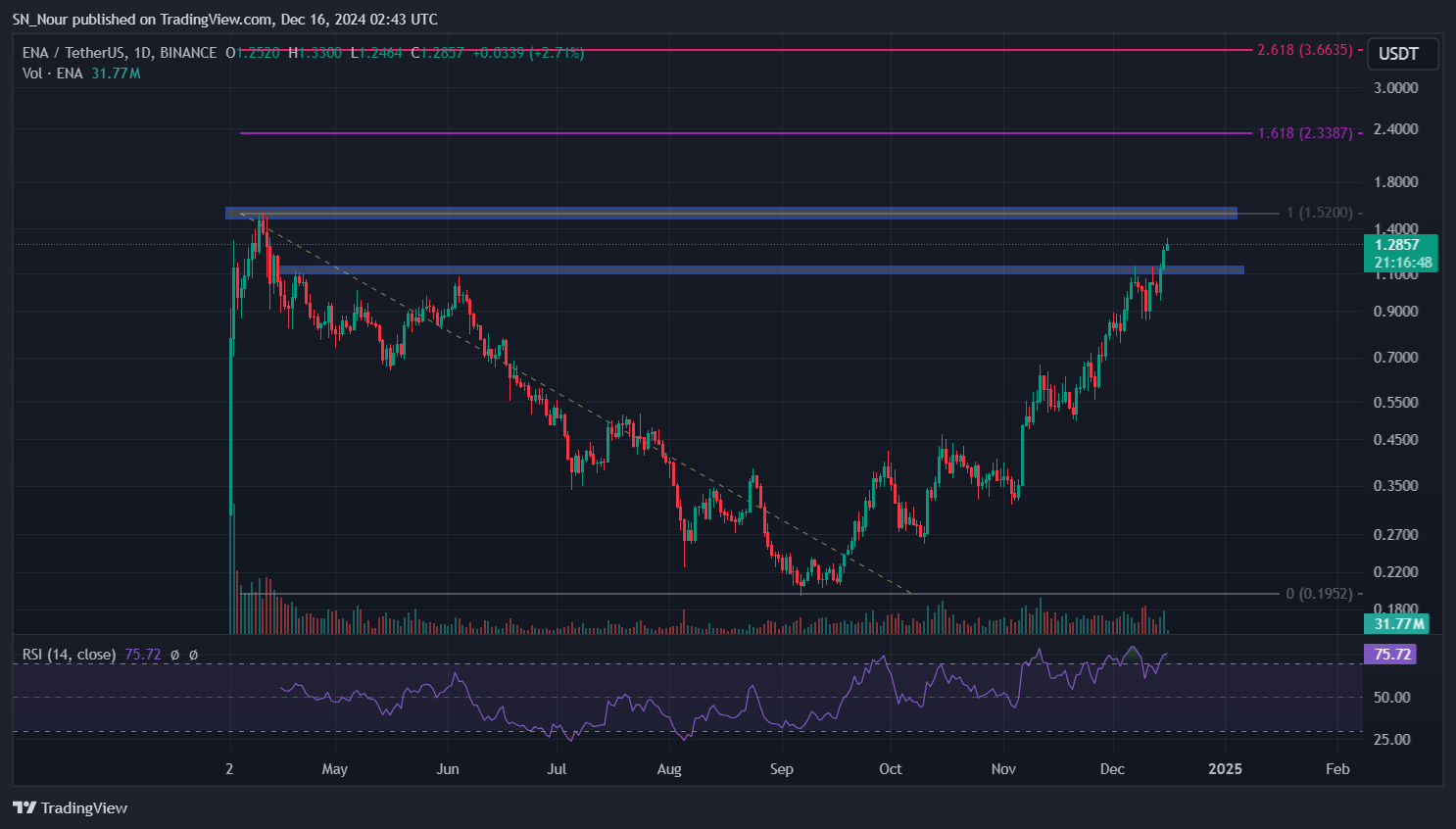Select the 0 (0.1952) Fibonacci level label
Screen dimensions: 1456x829
(1319, 594)
